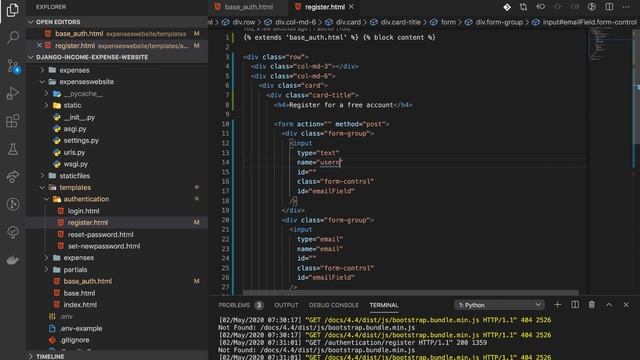This screenshot has height=360, width=640.
Task: Open wsgi.py file
Action: (x=76, y=164)
